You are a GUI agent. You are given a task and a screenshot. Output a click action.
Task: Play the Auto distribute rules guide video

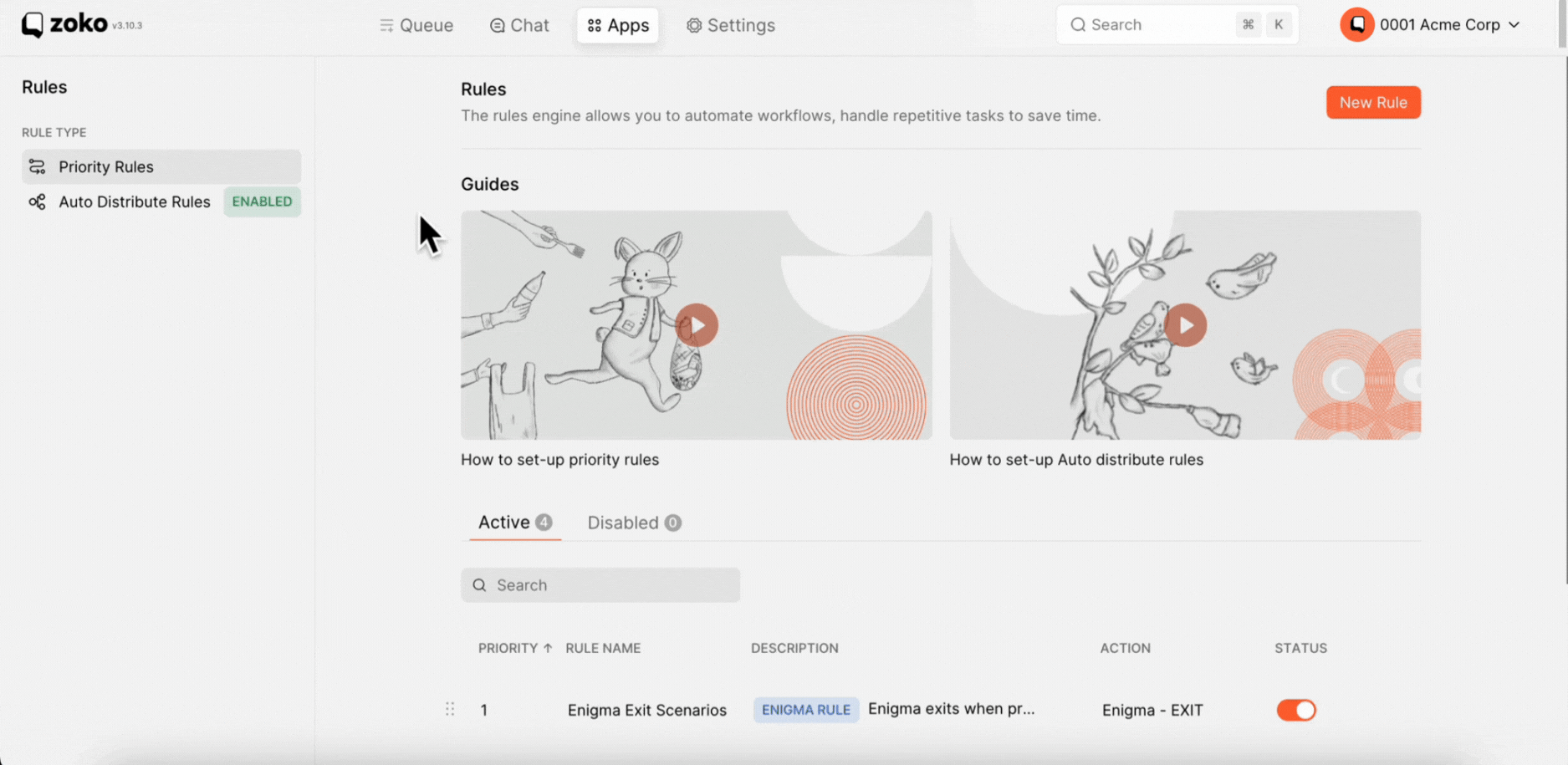click(1185, 325)
